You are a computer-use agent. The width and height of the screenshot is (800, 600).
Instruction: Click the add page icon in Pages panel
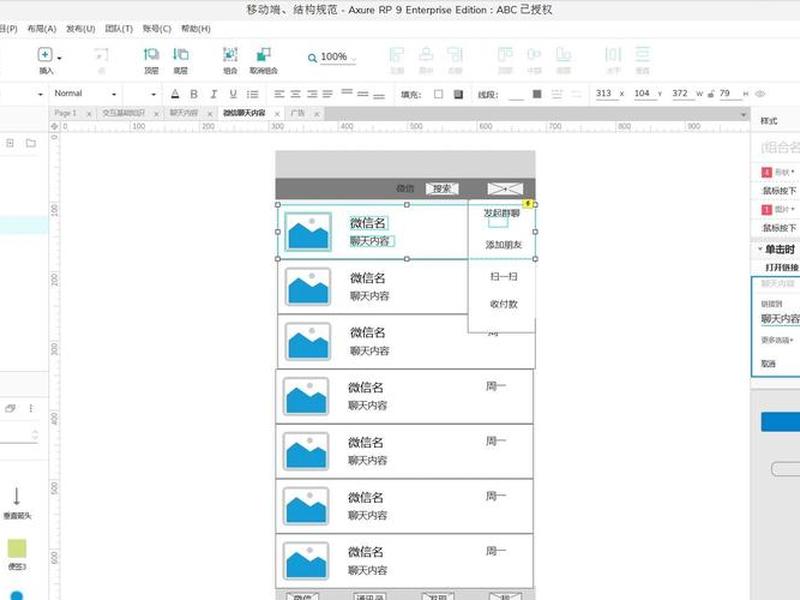10,143
